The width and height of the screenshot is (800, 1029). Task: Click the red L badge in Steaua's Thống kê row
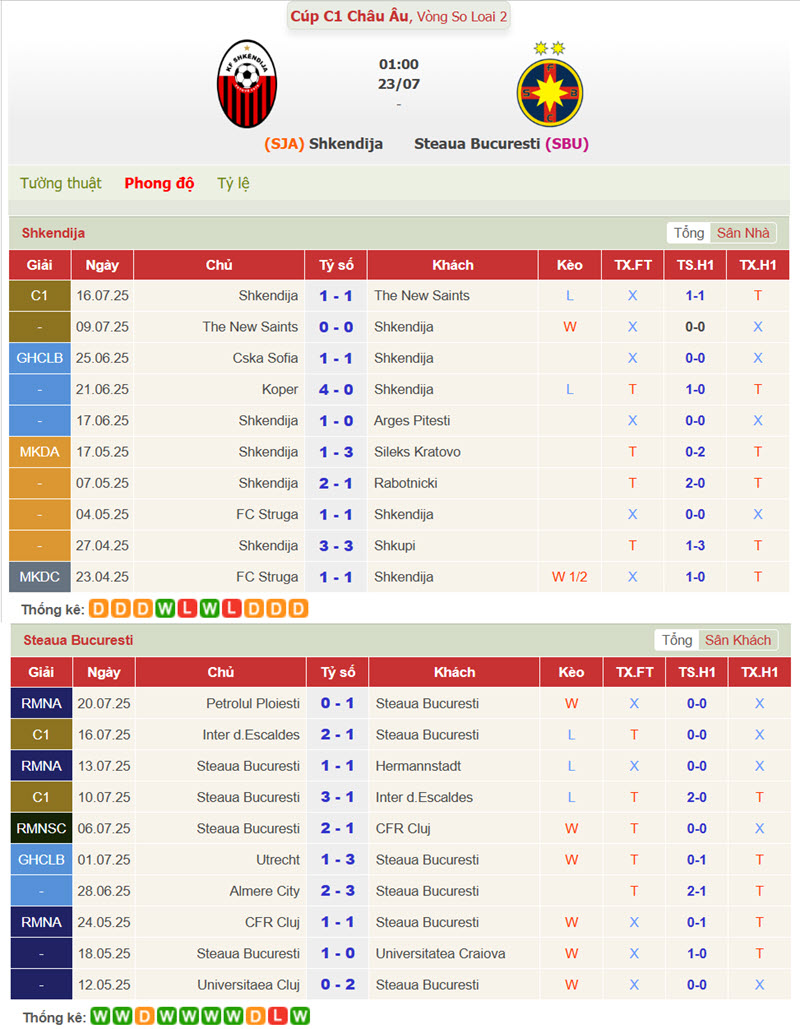(x=278, y=1017)
